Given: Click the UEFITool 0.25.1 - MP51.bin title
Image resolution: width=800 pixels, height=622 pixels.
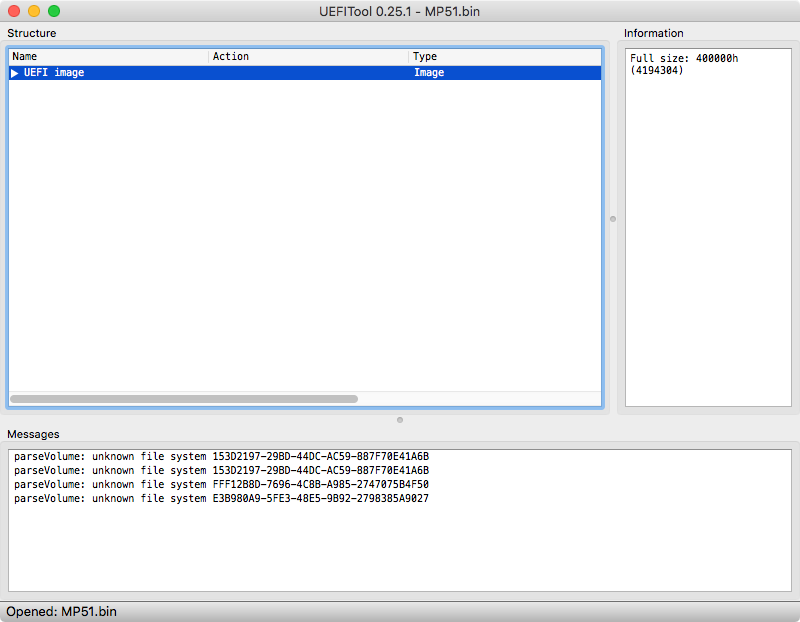Looking at the screenshot, I should tap(399, 11).
